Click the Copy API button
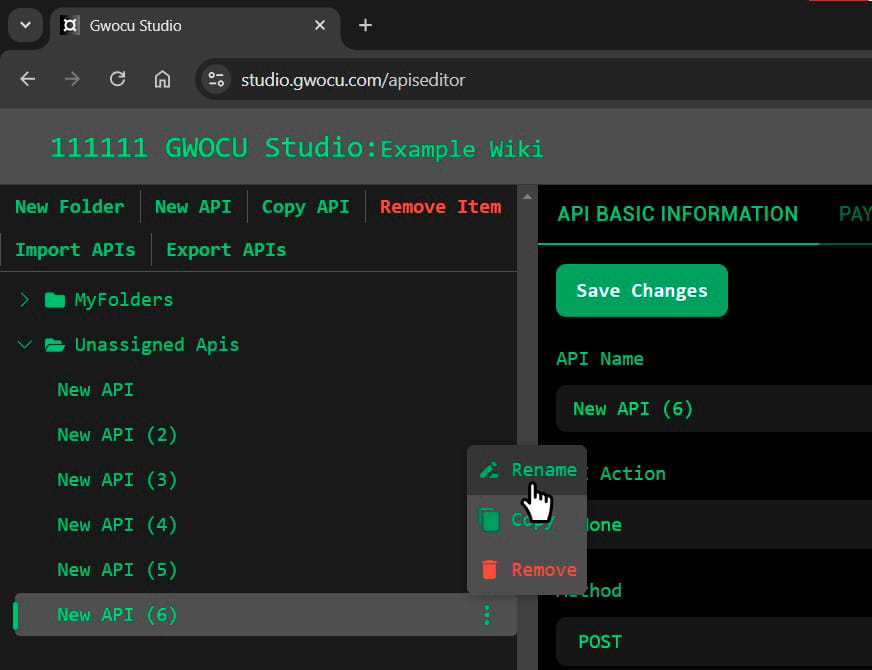872x670 pixels. coord(305,207)
